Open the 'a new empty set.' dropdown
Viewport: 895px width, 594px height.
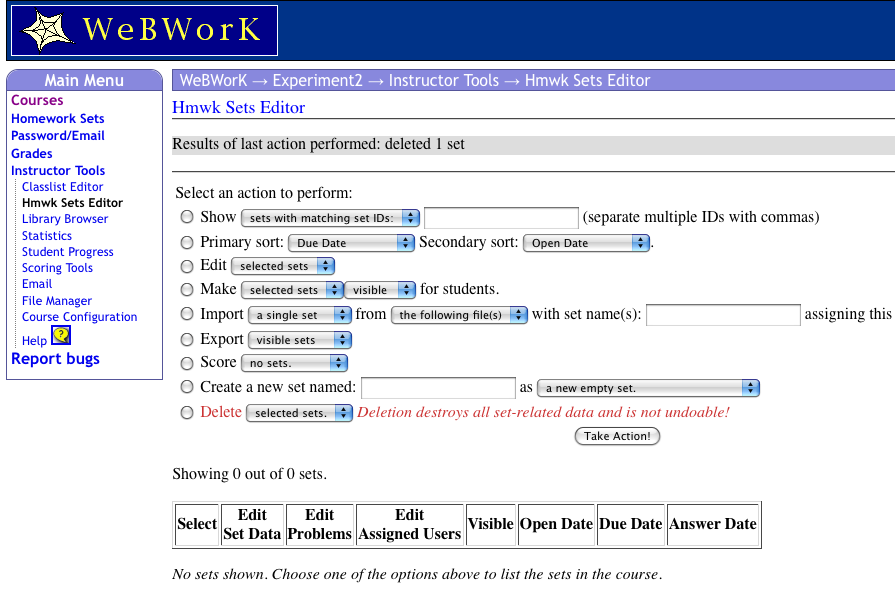648,388
